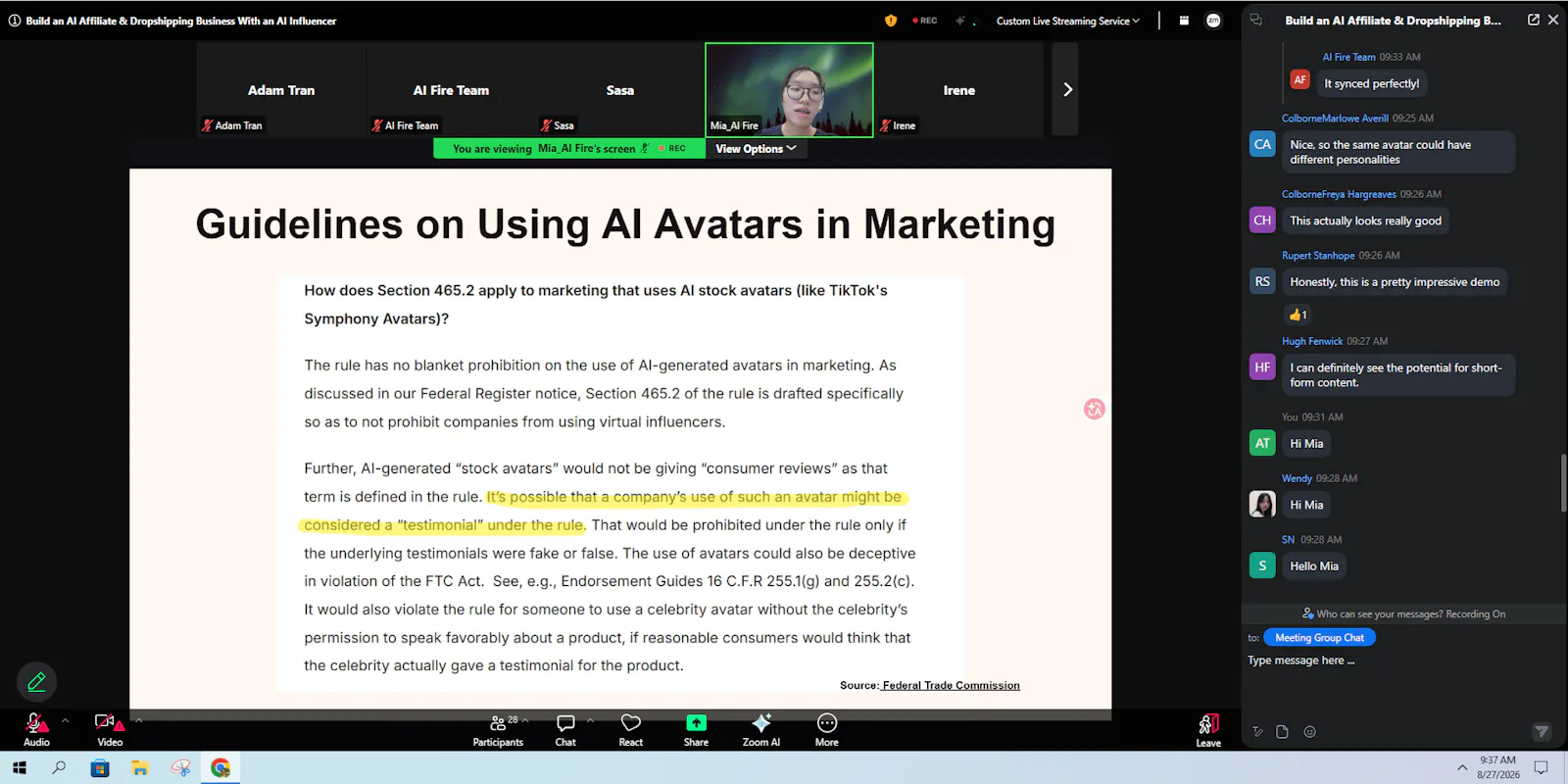The height and width of the screenshot is (784, 1568).
Task: Click Rupert Stanhope sender name
Action: coord(1318,256)
